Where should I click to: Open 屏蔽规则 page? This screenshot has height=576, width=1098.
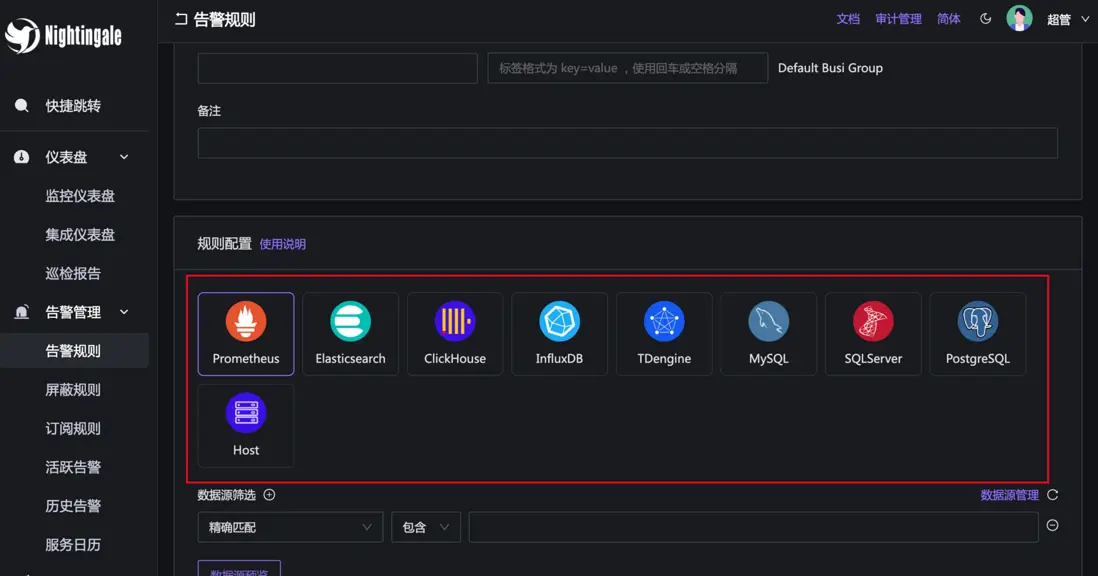[73, 390]
